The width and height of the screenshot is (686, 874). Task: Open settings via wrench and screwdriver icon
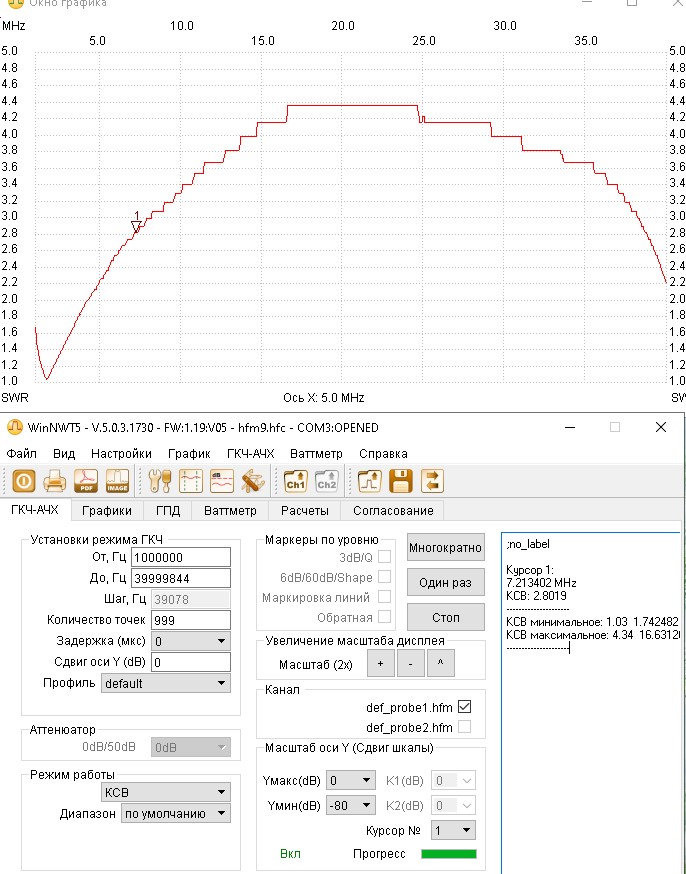159,480
